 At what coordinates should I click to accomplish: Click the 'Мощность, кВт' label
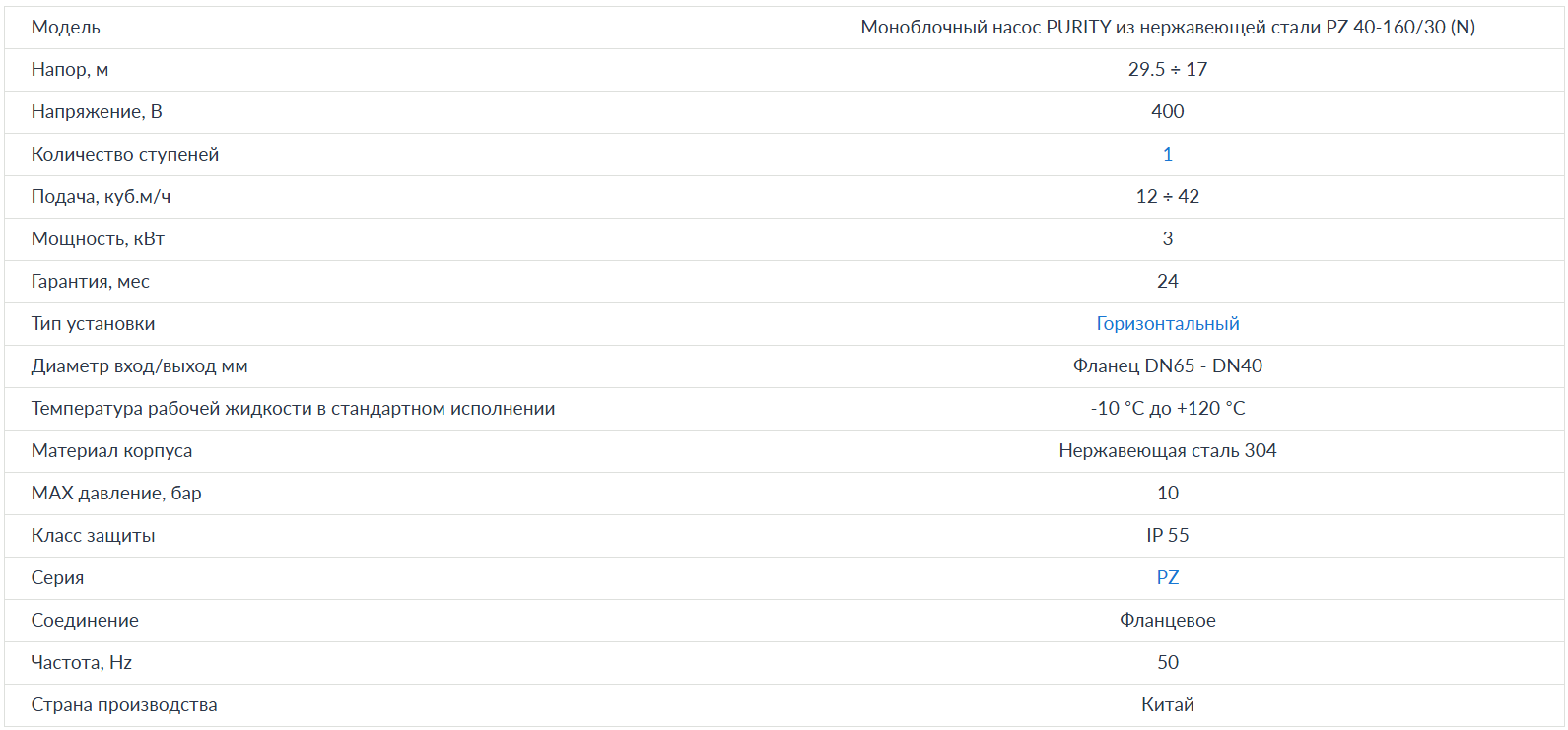[x=98, y=239]
